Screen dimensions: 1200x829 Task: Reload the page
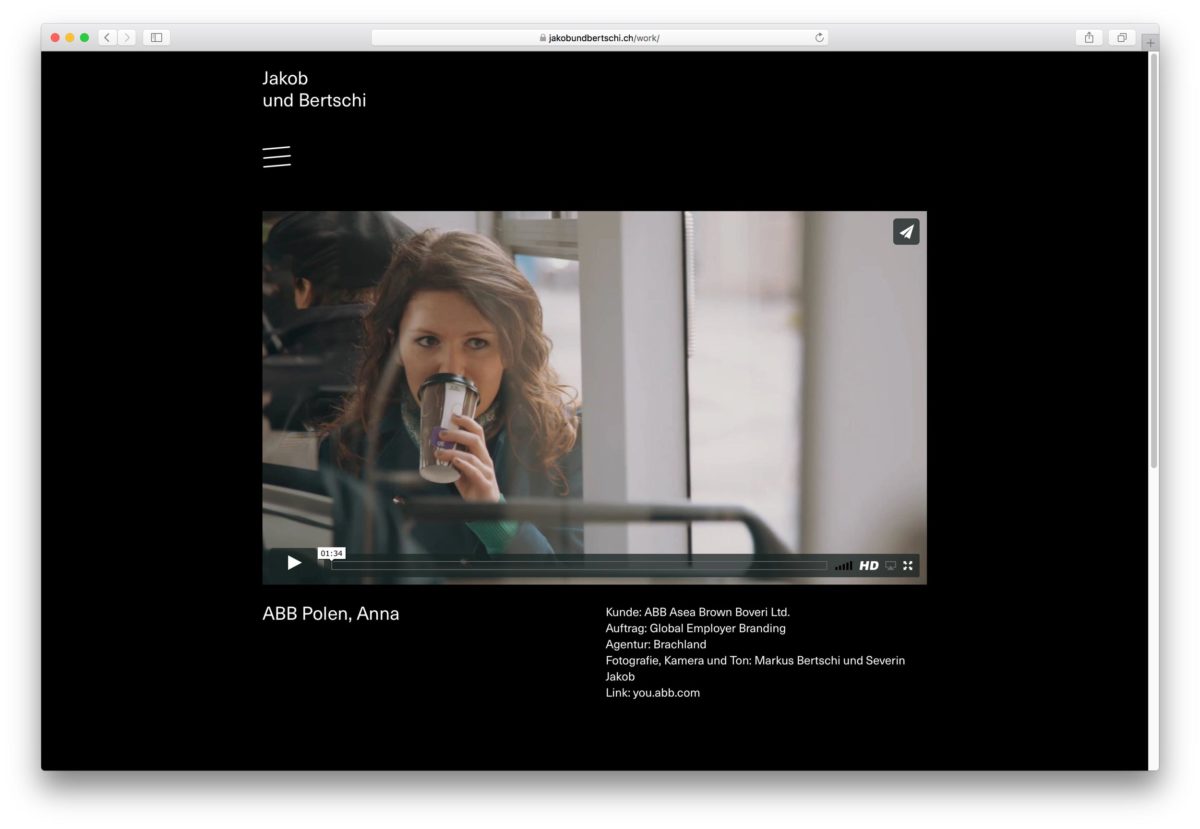(x=820, y=38)
